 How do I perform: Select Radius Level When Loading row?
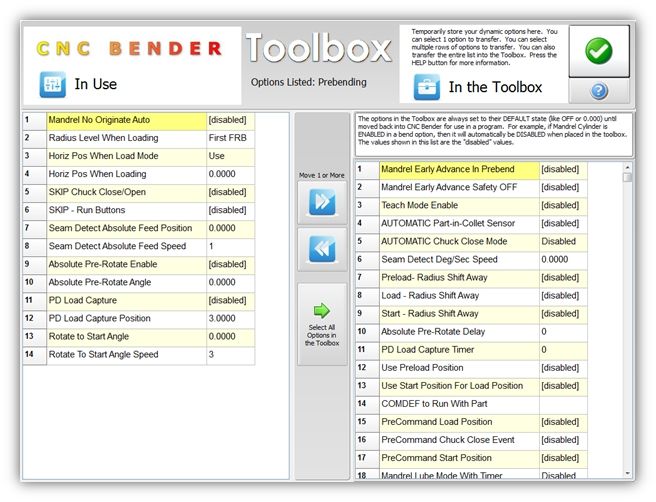point(138,138)
